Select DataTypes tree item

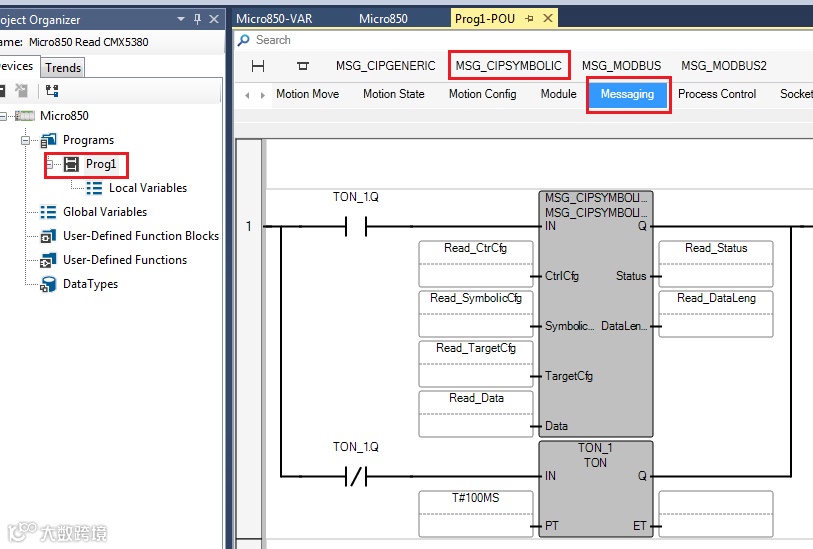[90, 284]
